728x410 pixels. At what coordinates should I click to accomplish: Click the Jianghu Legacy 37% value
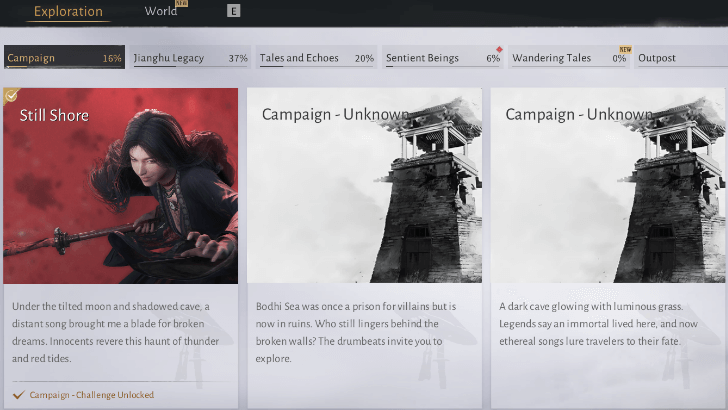238,58
